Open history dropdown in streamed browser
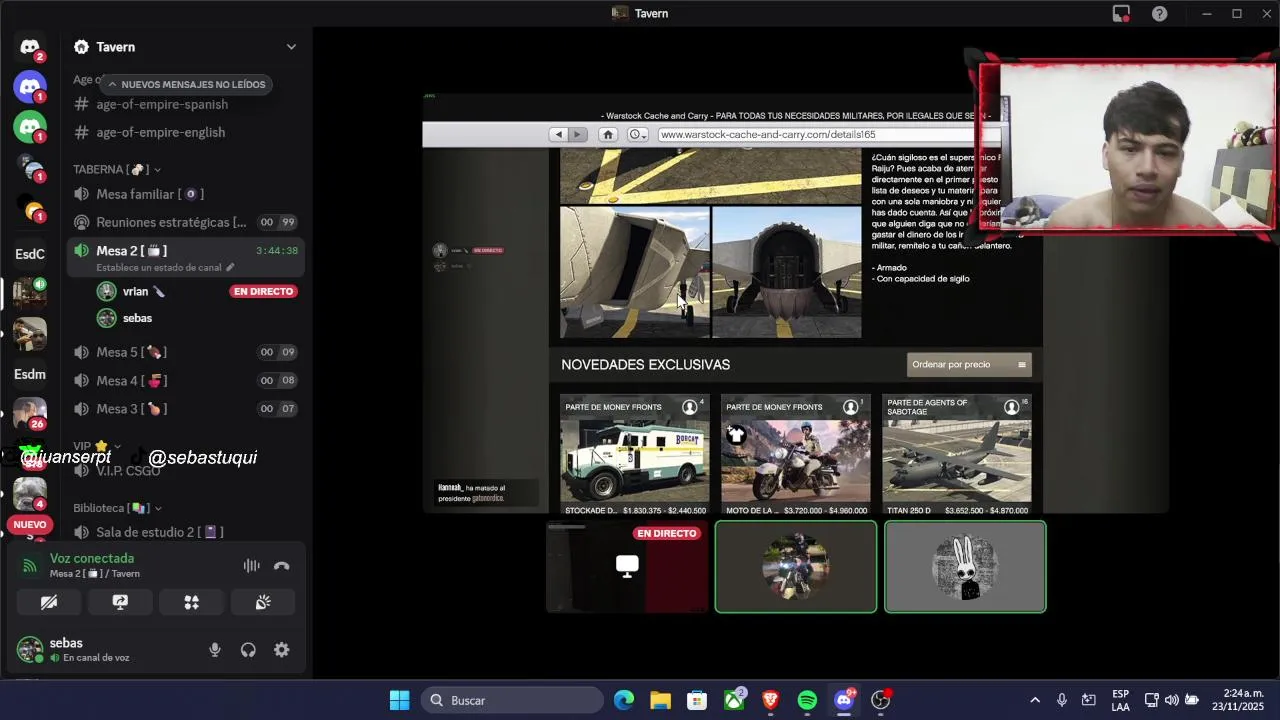 [637, 134]
